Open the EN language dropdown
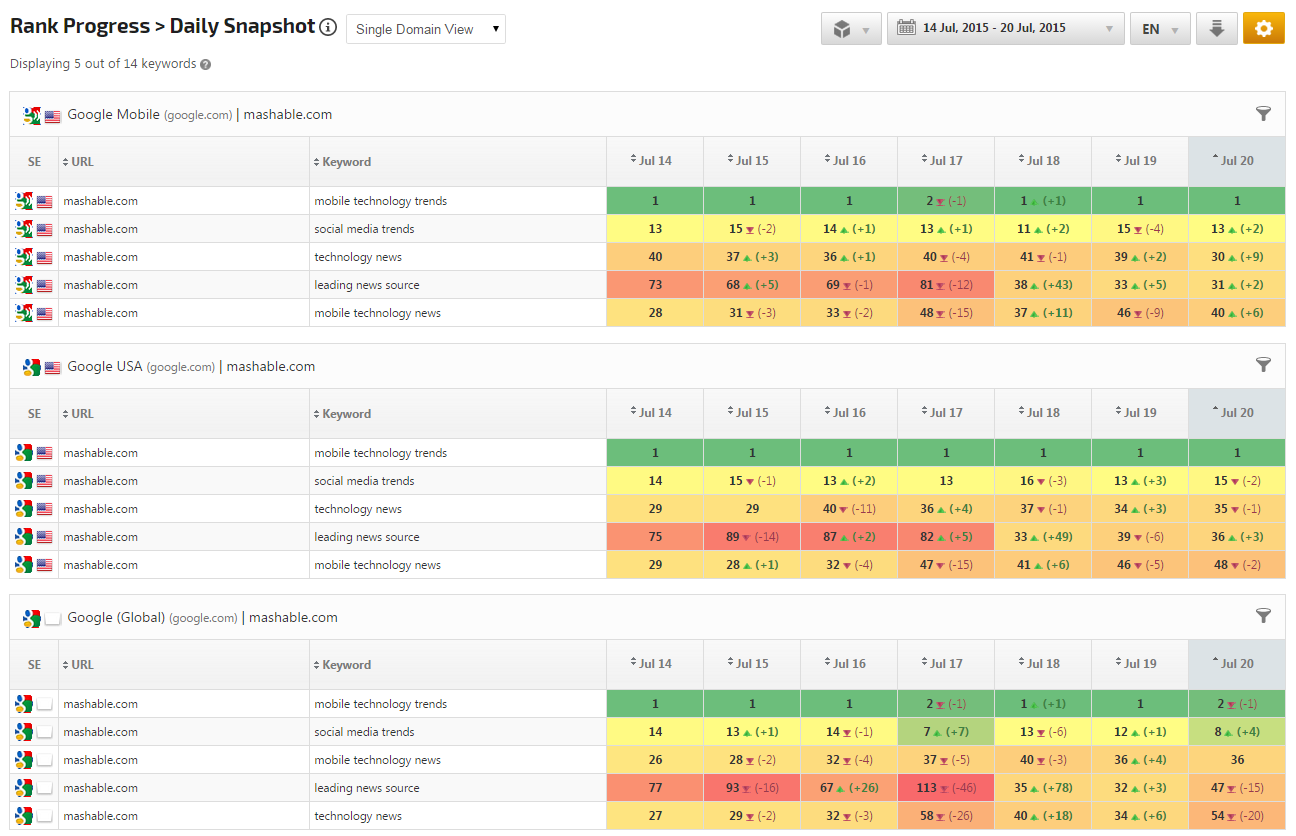 pyautogui.click(x=1160, y=29)
